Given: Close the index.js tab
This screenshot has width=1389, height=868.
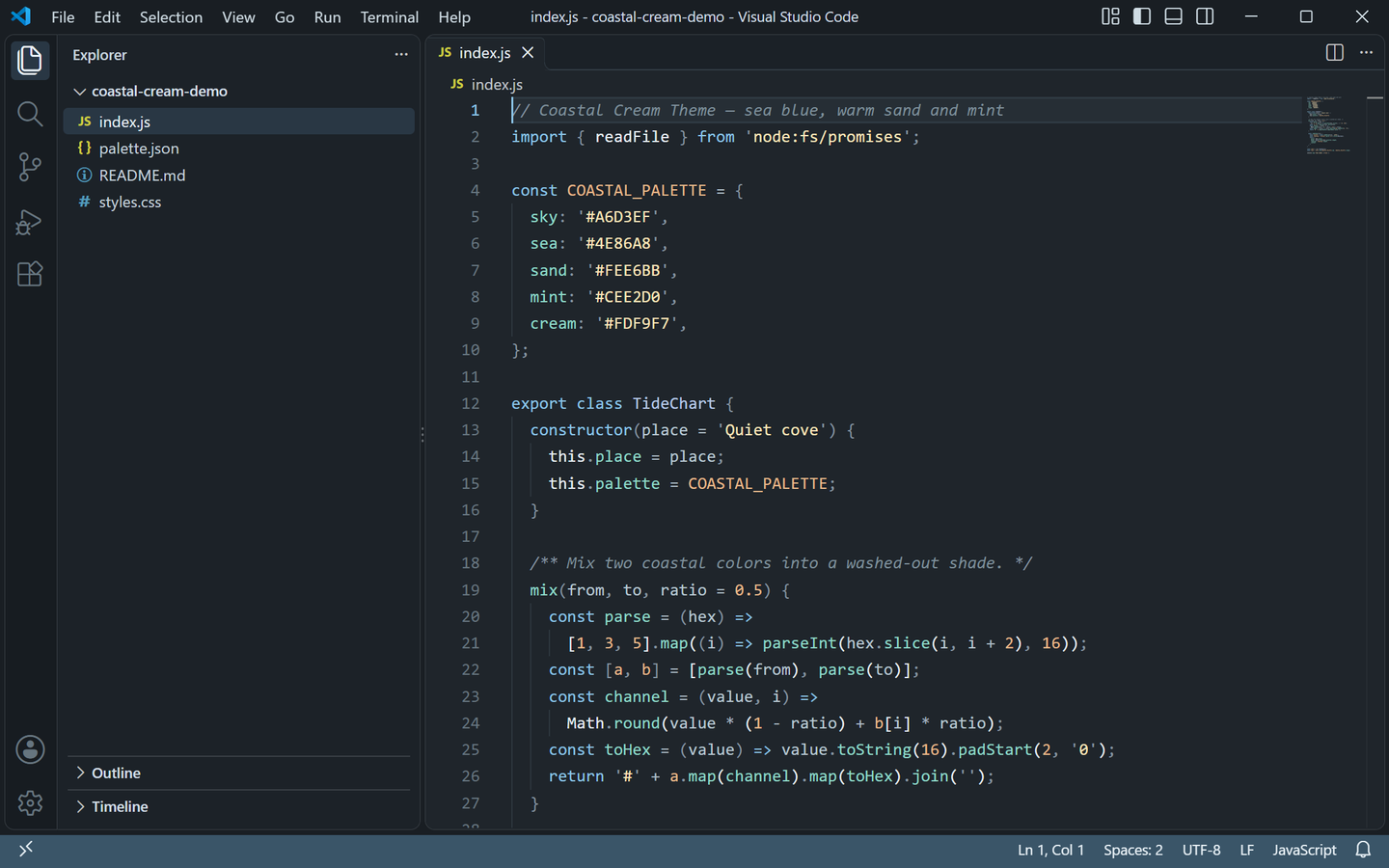Looking at the screenshot, I should [x=528, y=52].
